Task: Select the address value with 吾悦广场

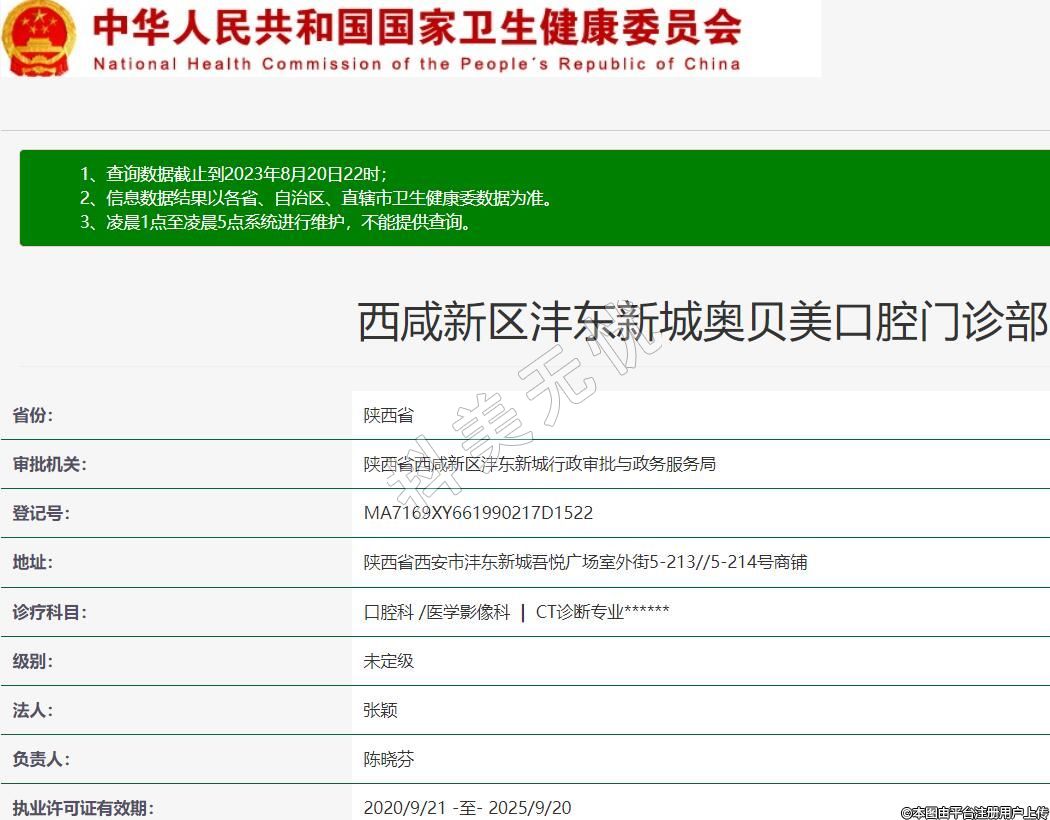Action: coord(585,562)
